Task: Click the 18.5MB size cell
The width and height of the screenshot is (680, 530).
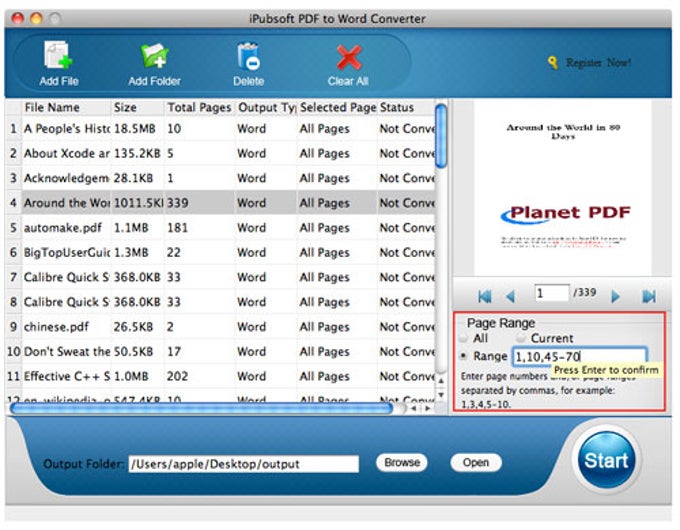Action: [138, 129]
